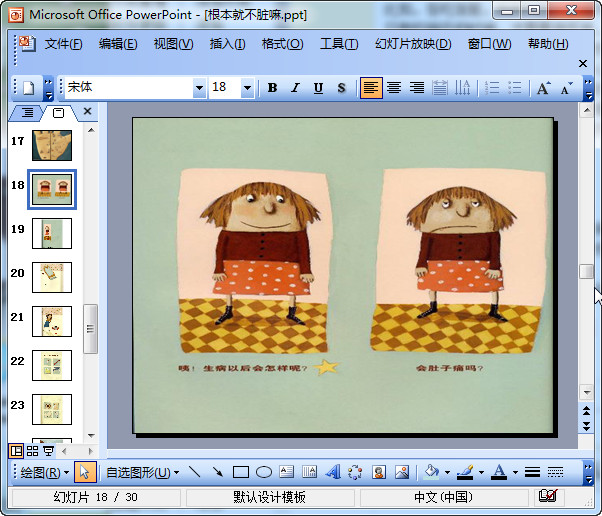Select the Arrow drawing tool
Image resolution: width=602 pixels, height=516 pixels.
pyautogui.click(x=218, y=472)
